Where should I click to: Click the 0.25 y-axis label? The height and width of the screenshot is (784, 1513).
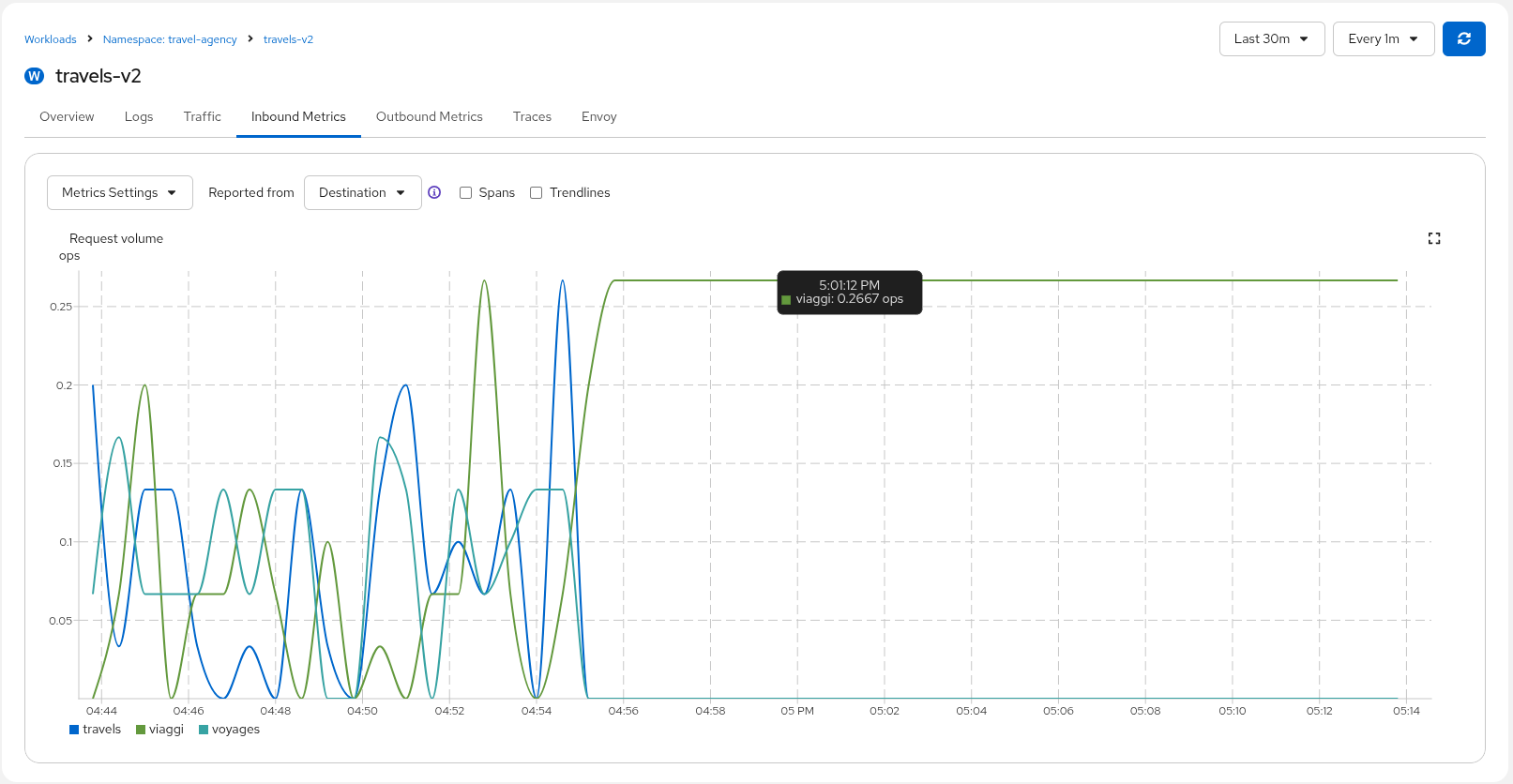(x=61, y=307)
